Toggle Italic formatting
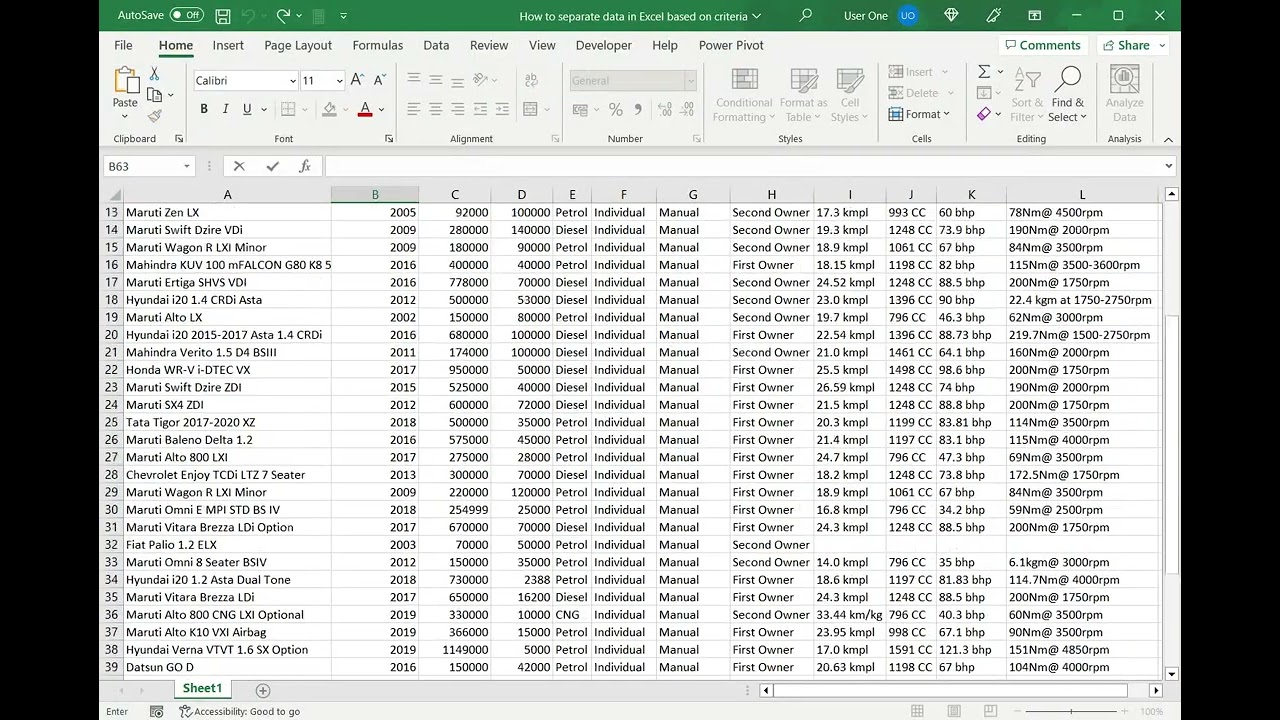 point(225,109)
